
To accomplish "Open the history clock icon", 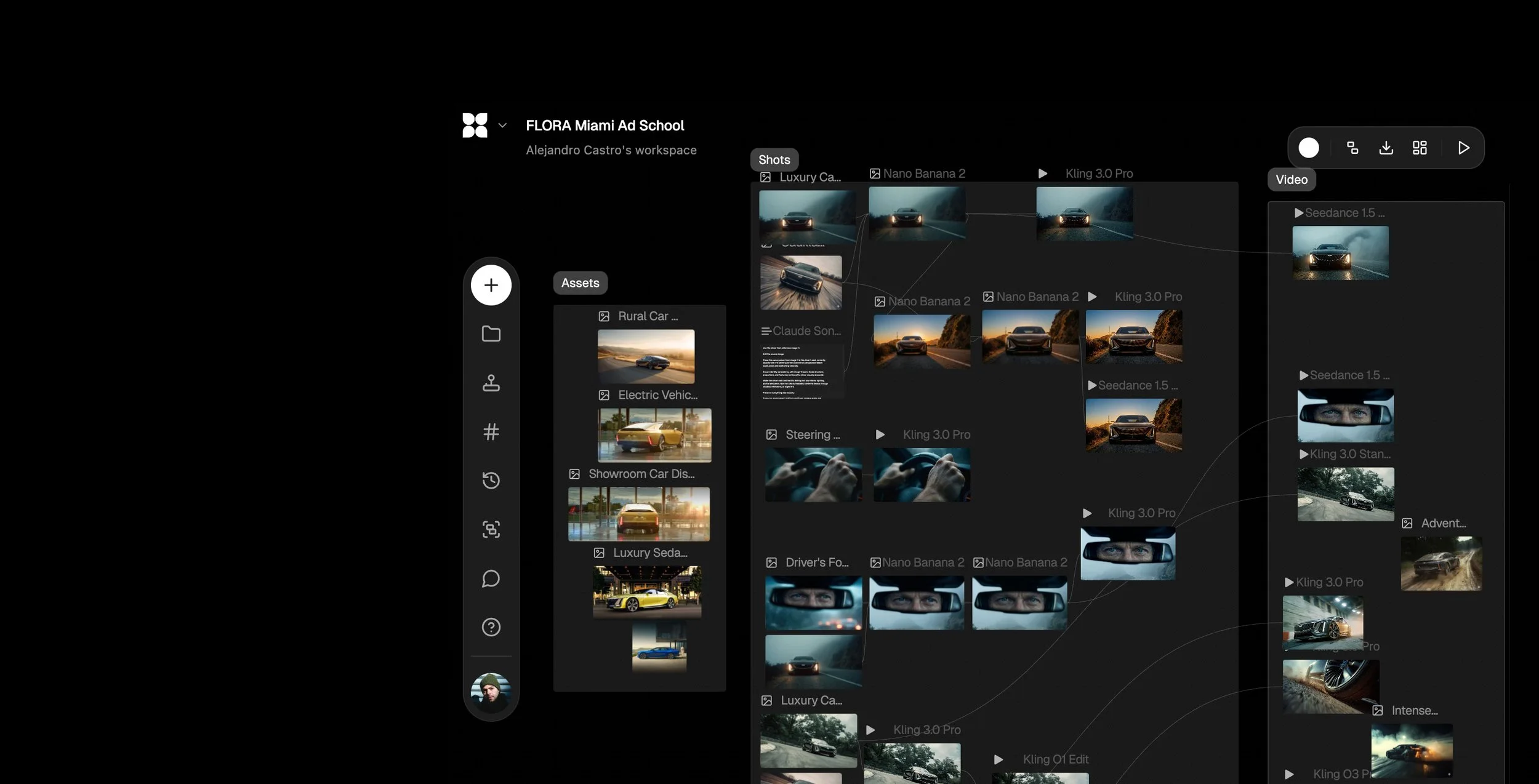I will 491,480.
